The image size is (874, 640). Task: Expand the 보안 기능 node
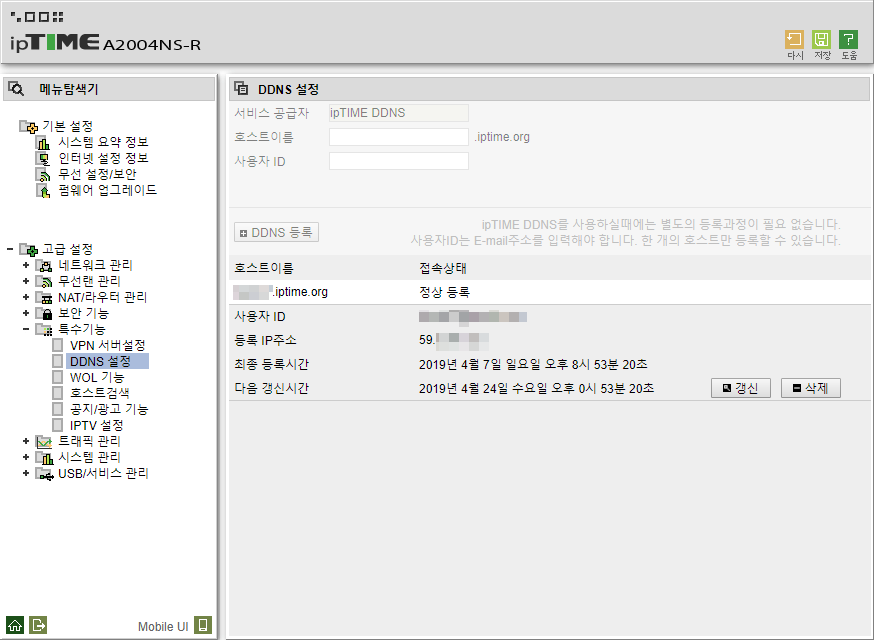(26, 313)
